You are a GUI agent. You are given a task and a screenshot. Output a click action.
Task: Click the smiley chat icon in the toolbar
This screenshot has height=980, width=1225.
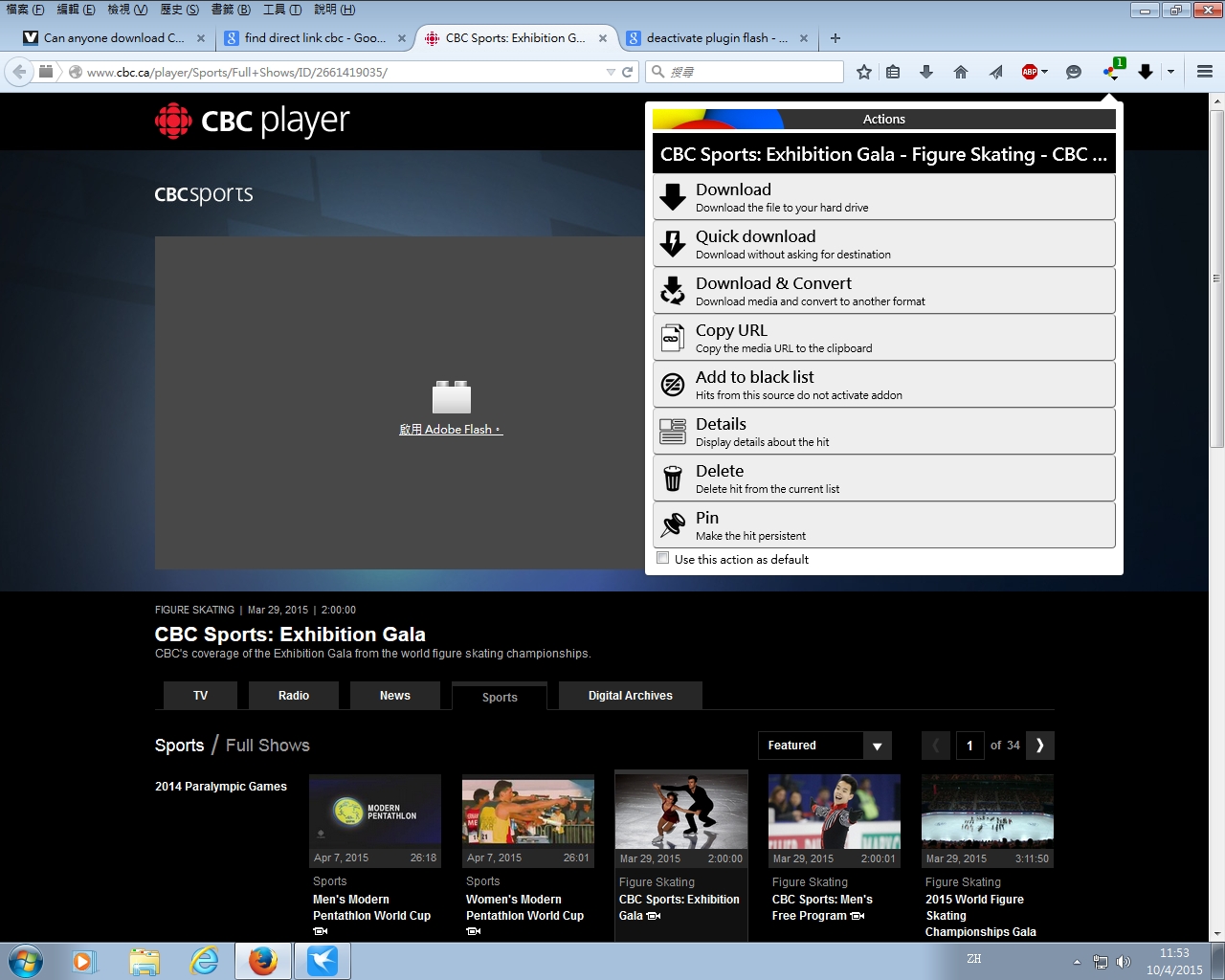(1074, 72)
